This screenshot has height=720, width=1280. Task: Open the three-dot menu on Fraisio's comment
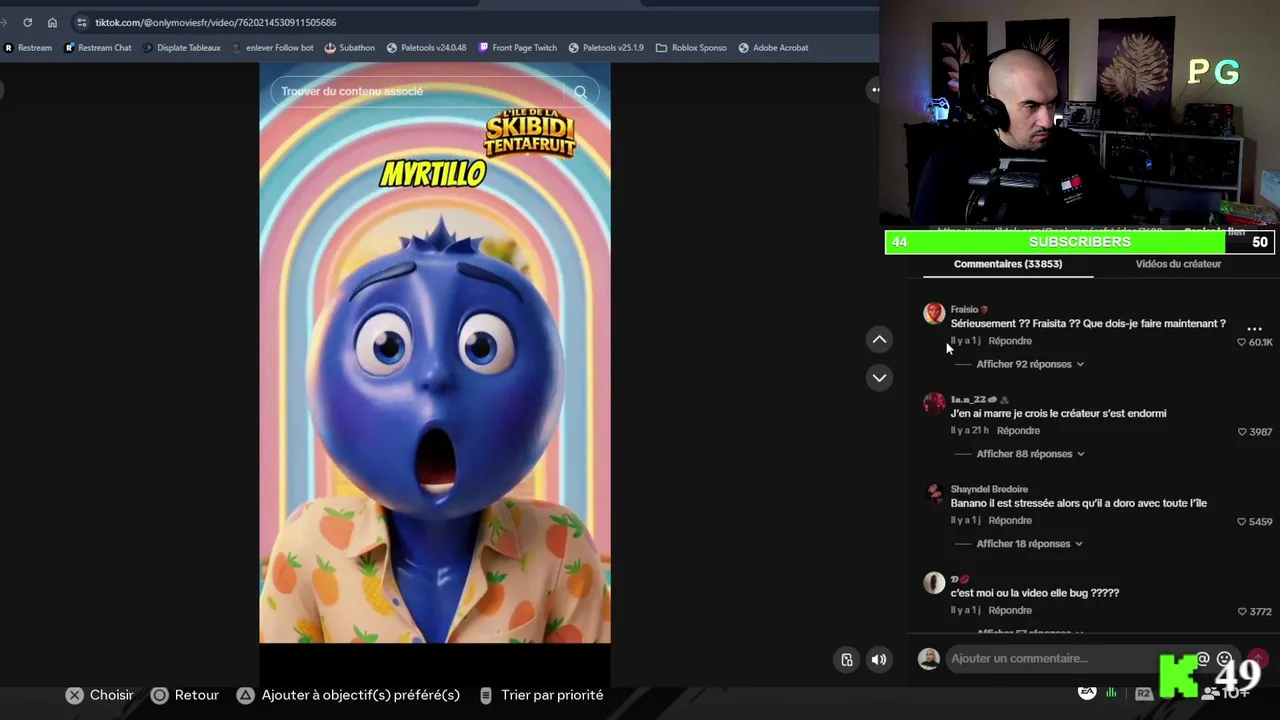1254,328
